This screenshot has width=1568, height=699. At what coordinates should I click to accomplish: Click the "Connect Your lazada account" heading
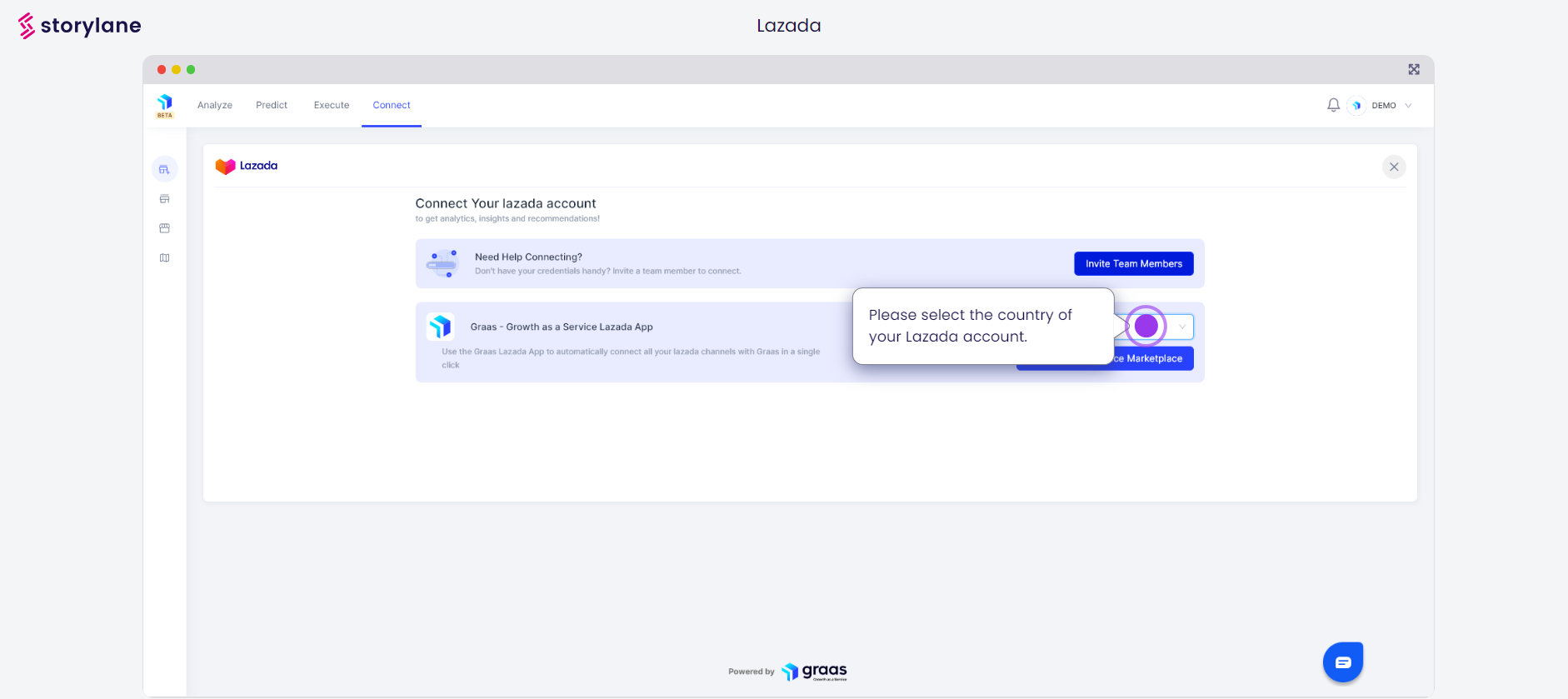pyautogui.click(x=506, y=203)
